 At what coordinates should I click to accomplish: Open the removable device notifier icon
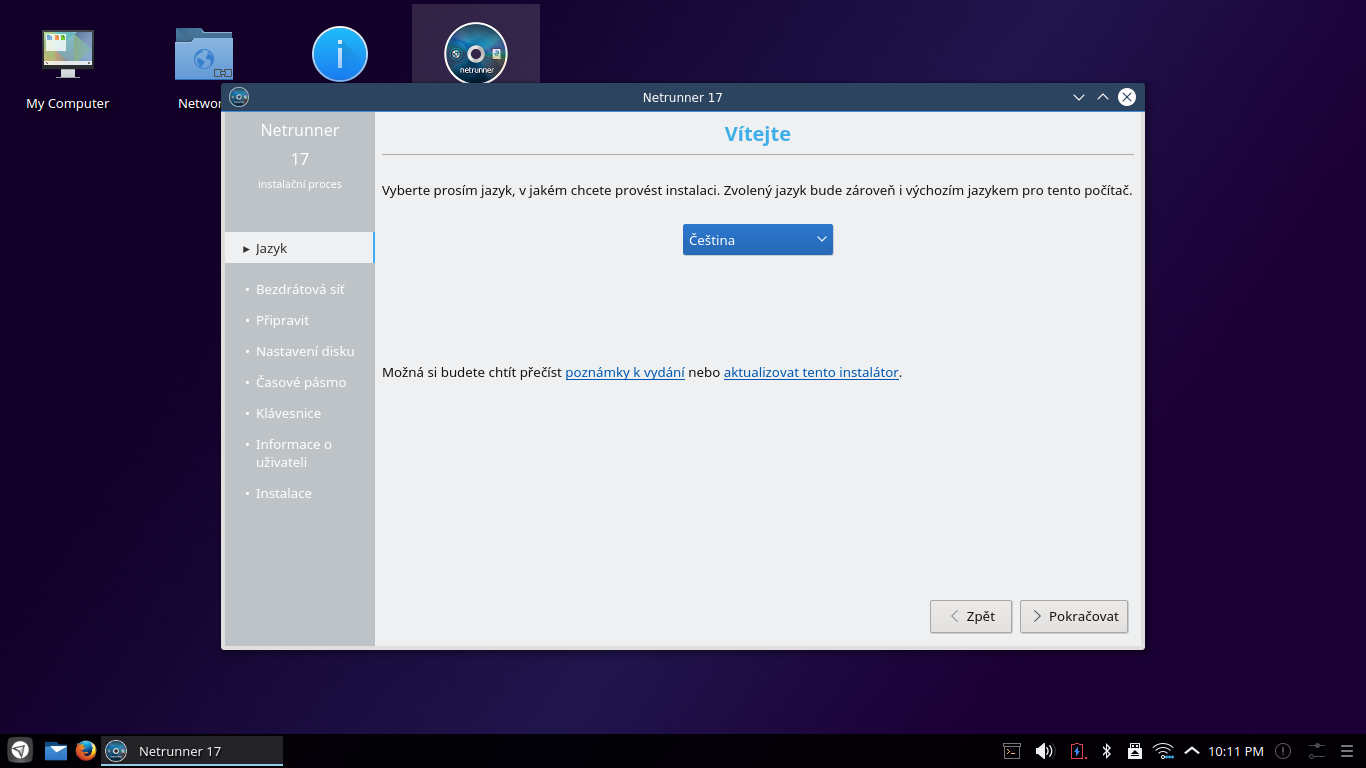[1135, 751]
